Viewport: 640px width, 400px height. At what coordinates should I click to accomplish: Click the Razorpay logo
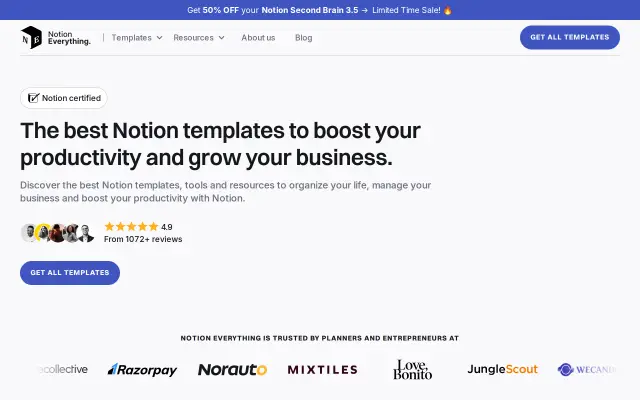click(x=142, y=370)
